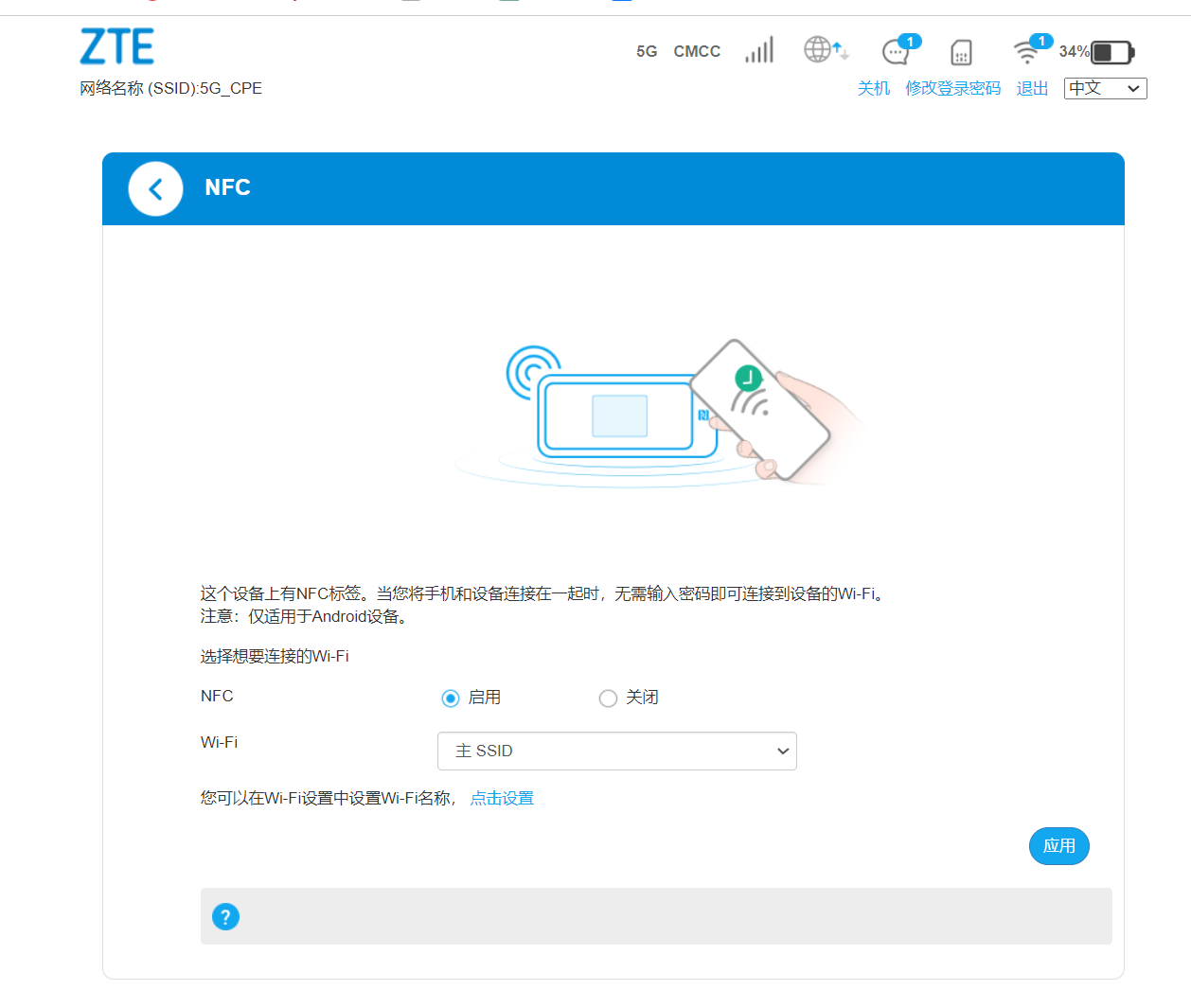Select the 启用 NFC radio button

(451, 699)
